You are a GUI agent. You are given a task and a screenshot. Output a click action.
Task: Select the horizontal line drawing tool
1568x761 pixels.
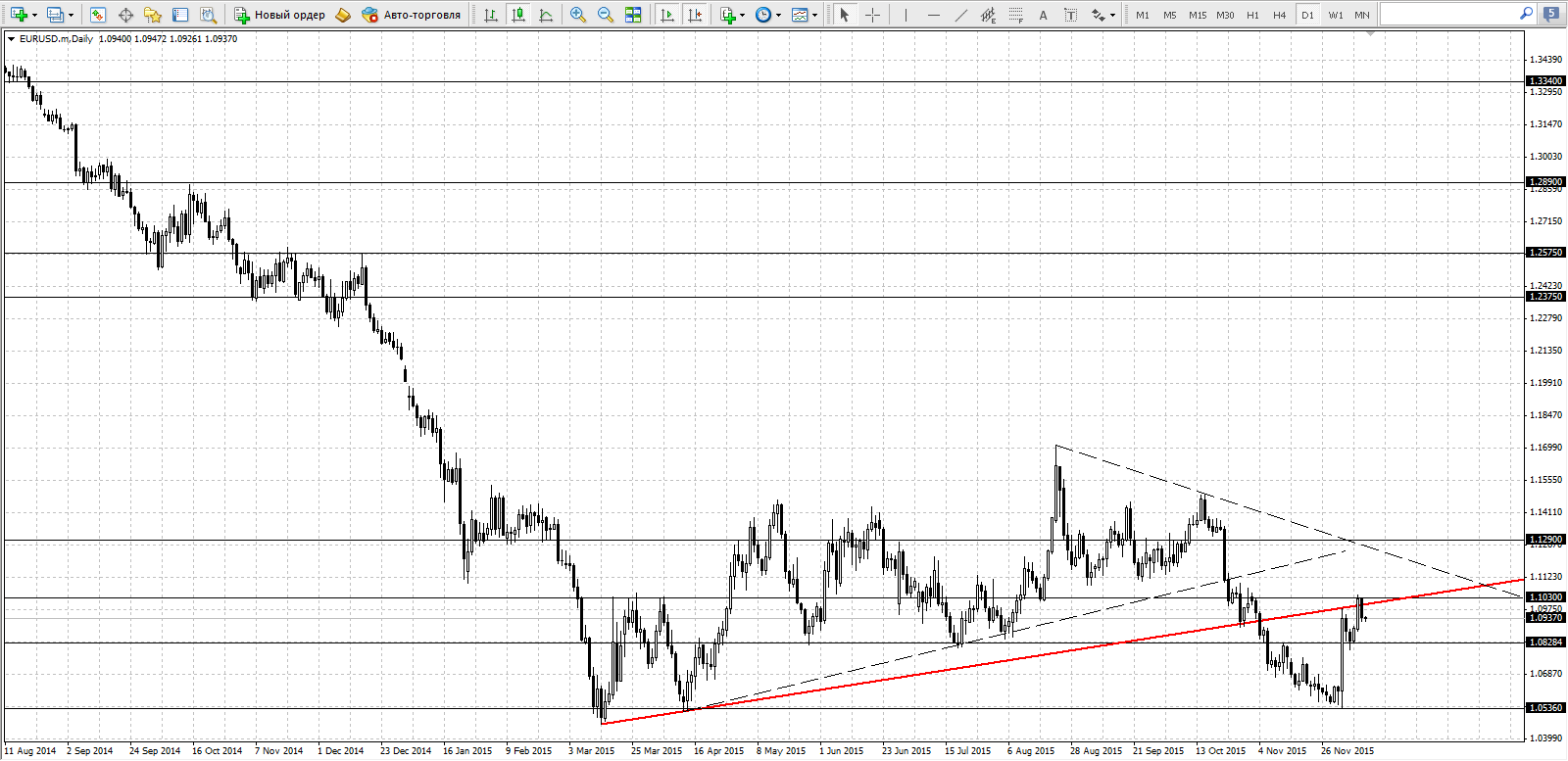click(x=934, y=15)
